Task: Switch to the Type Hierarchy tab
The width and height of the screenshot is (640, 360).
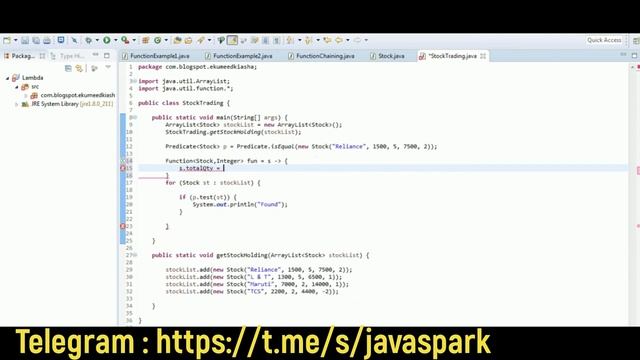Action: pyautogui.click(x=68, y=56)
